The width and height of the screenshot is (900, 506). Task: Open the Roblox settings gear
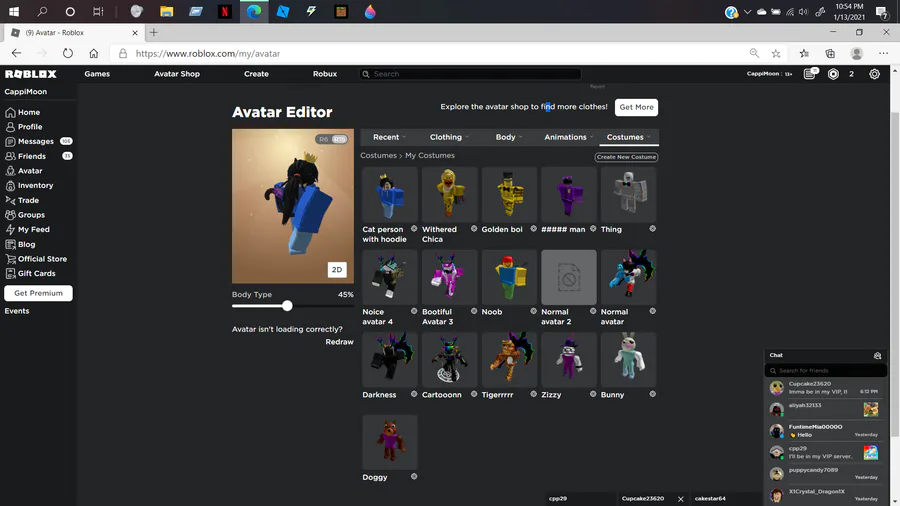pyautogui.click(x=874, y=74)
